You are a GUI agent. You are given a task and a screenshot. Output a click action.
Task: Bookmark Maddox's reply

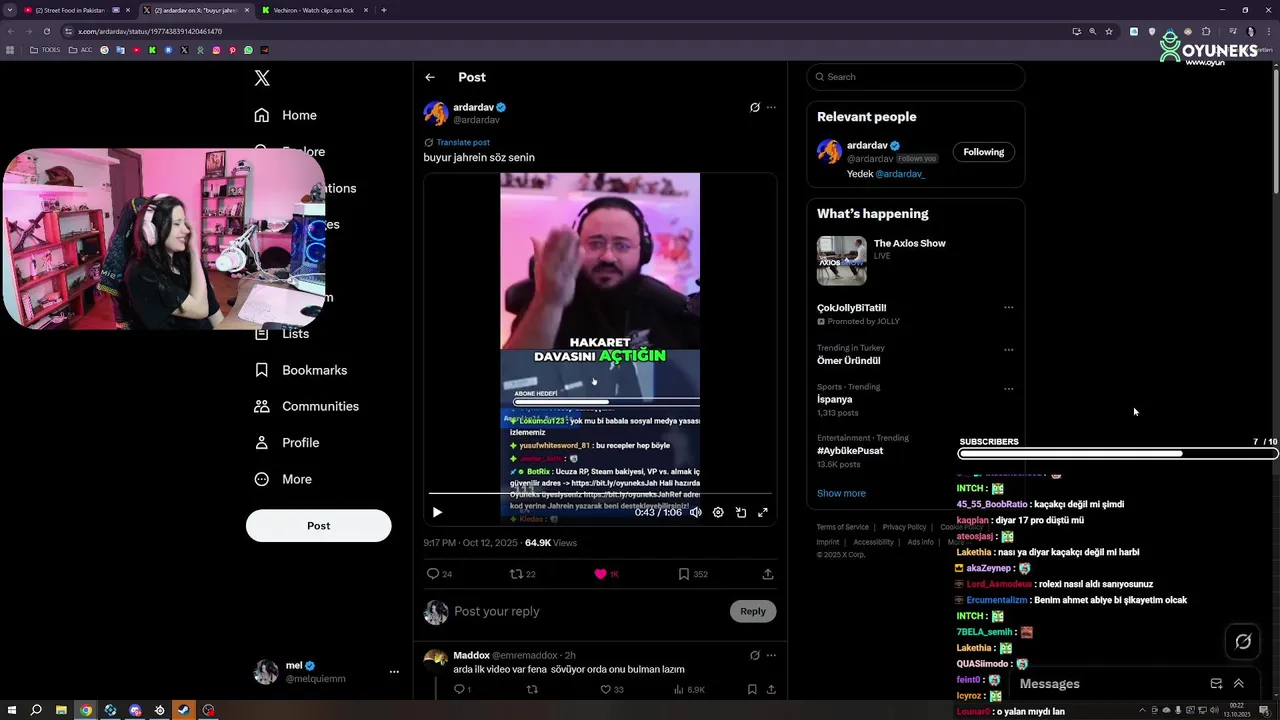[x=752, y=689]
